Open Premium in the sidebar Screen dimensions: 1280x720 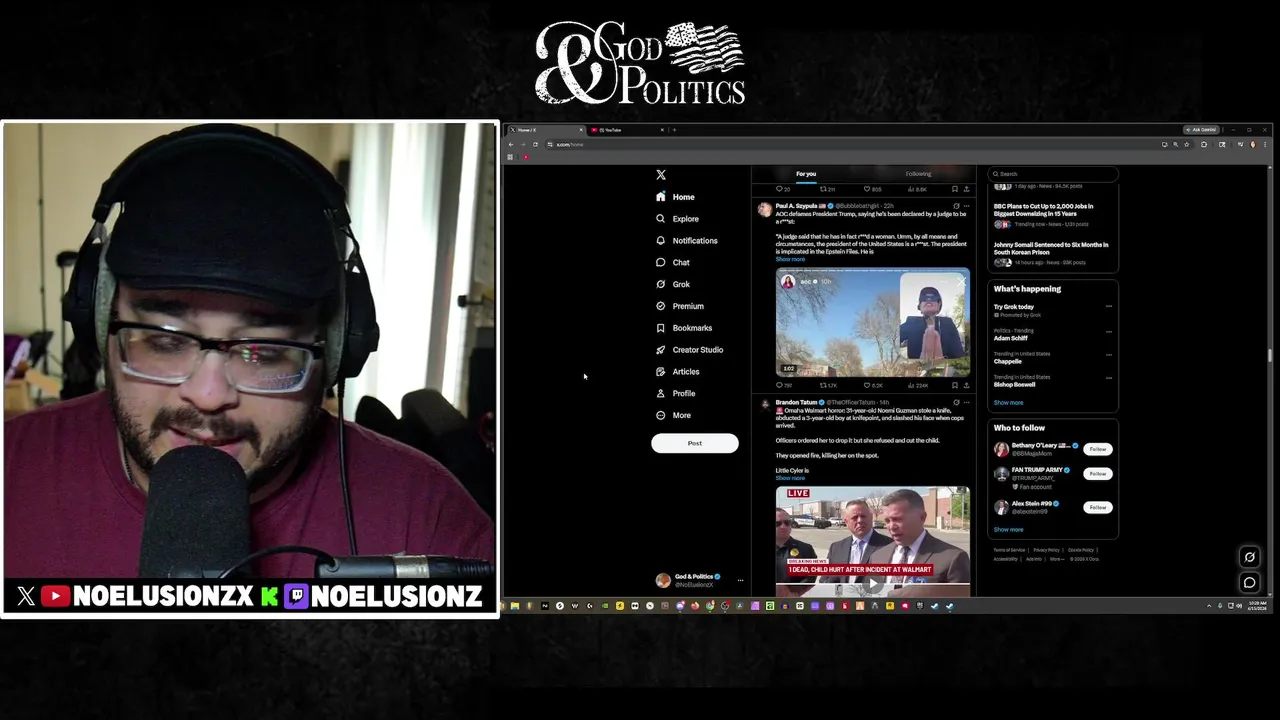[x=679, y=306]
